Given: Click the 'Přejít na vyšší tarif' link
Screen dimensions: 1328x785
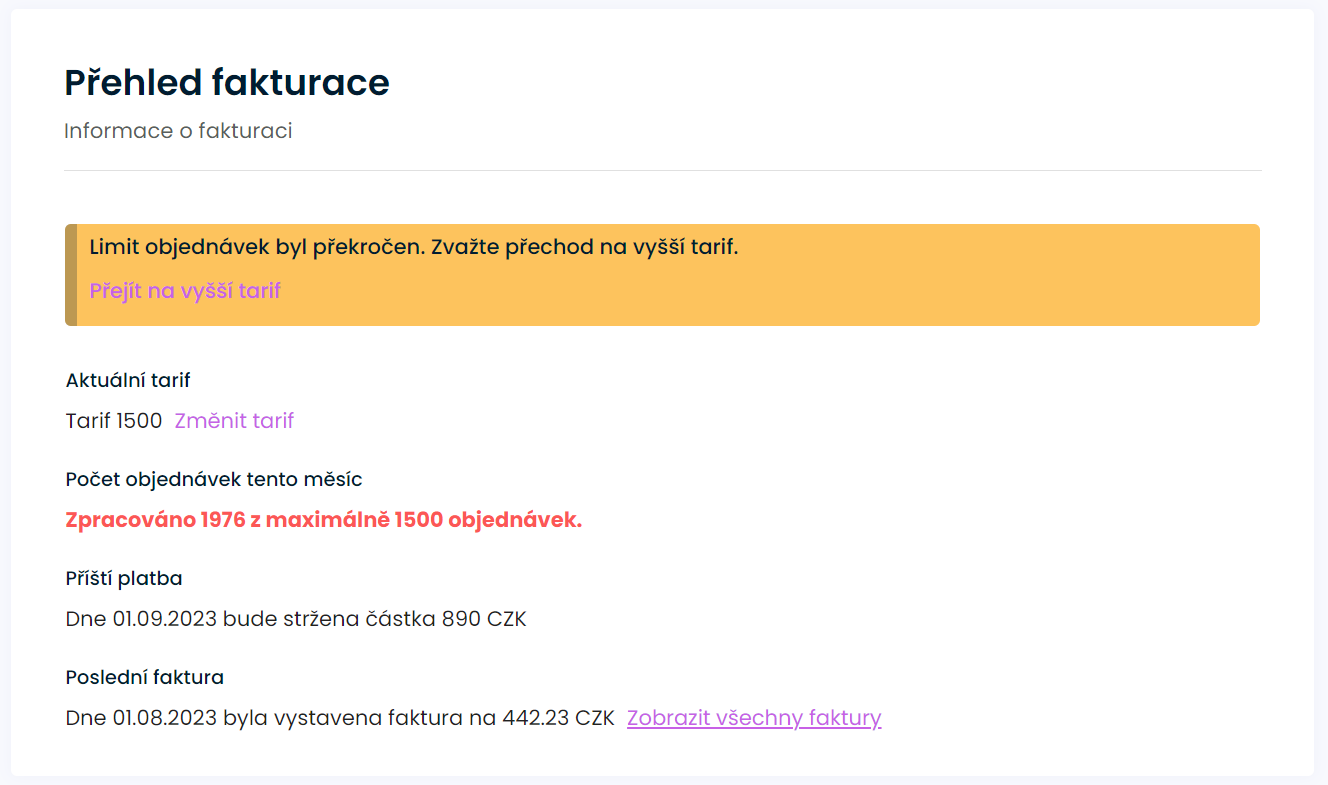Looking at the screenshot, I should 185,291.
